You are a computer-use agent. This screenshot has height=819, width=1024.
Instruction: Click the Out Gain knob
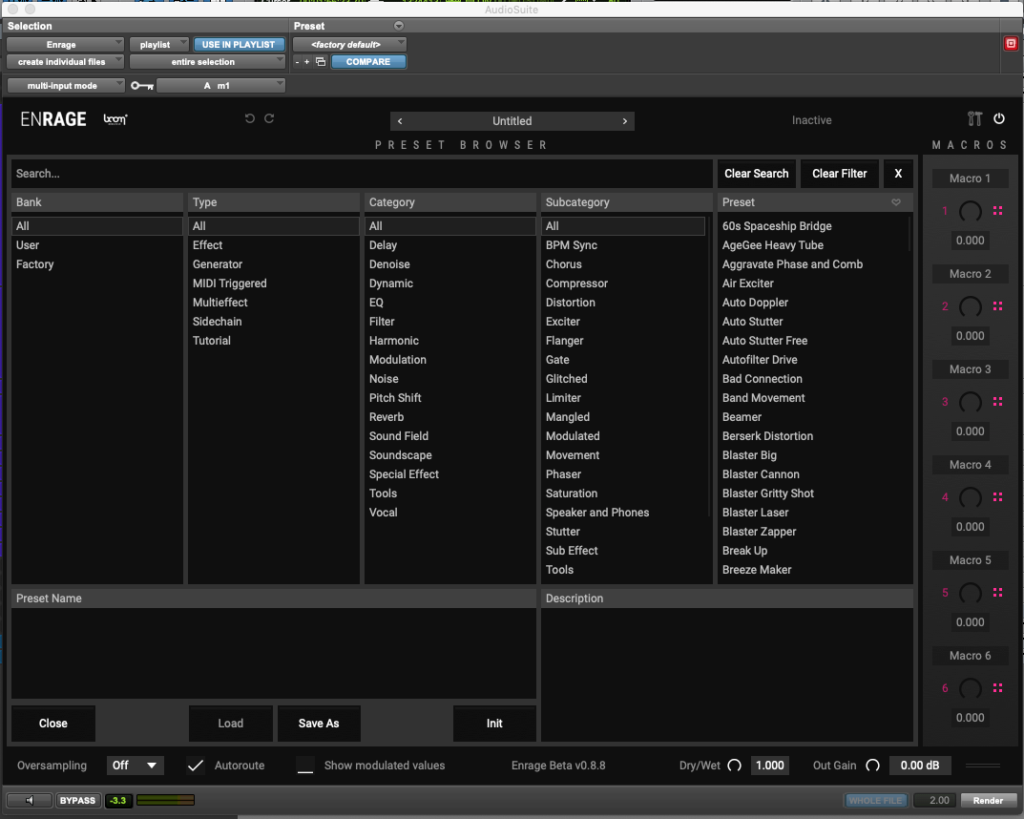(x=872, y=765)
